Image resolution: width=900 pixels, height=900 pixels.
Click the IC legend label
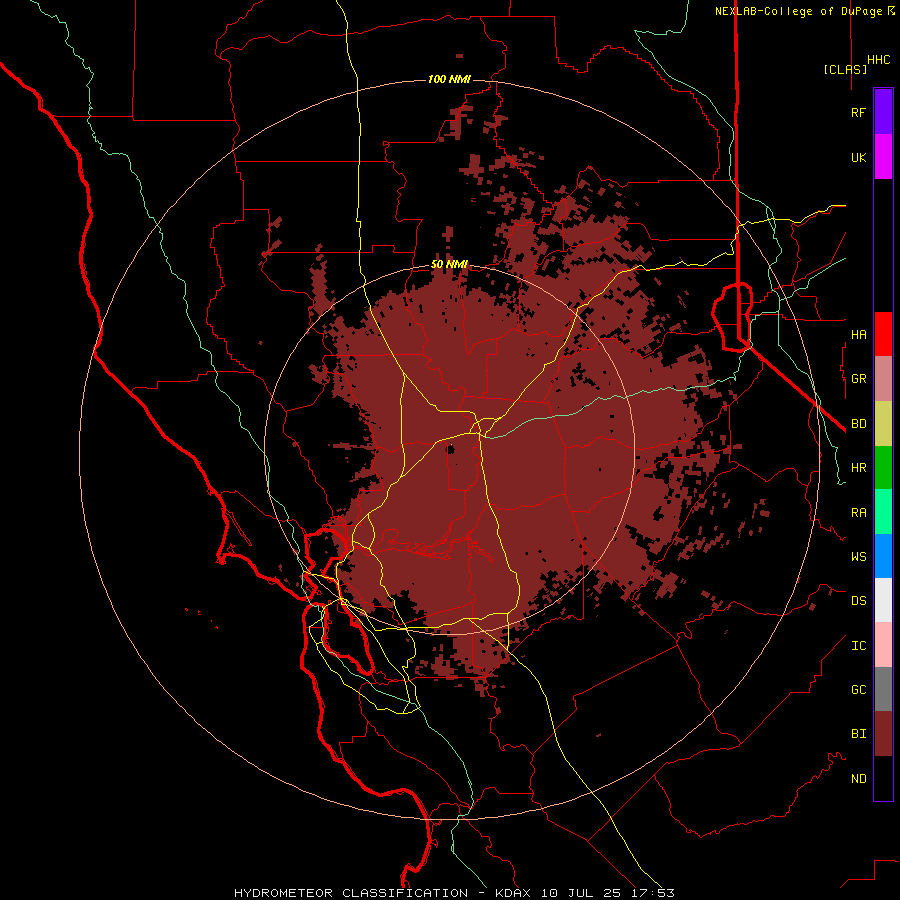click(859, 645)
